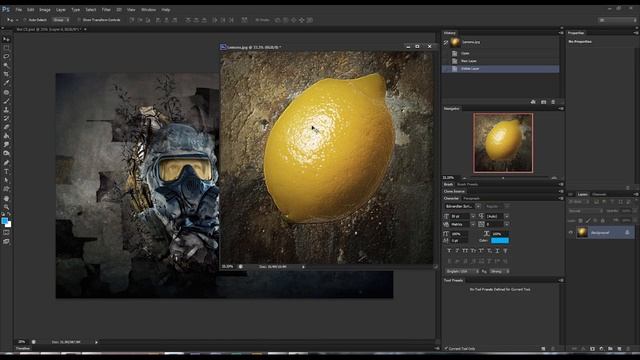Screen dimensions: 640x360
Task: Open the font size dropdown
Action: pos(473,216)
